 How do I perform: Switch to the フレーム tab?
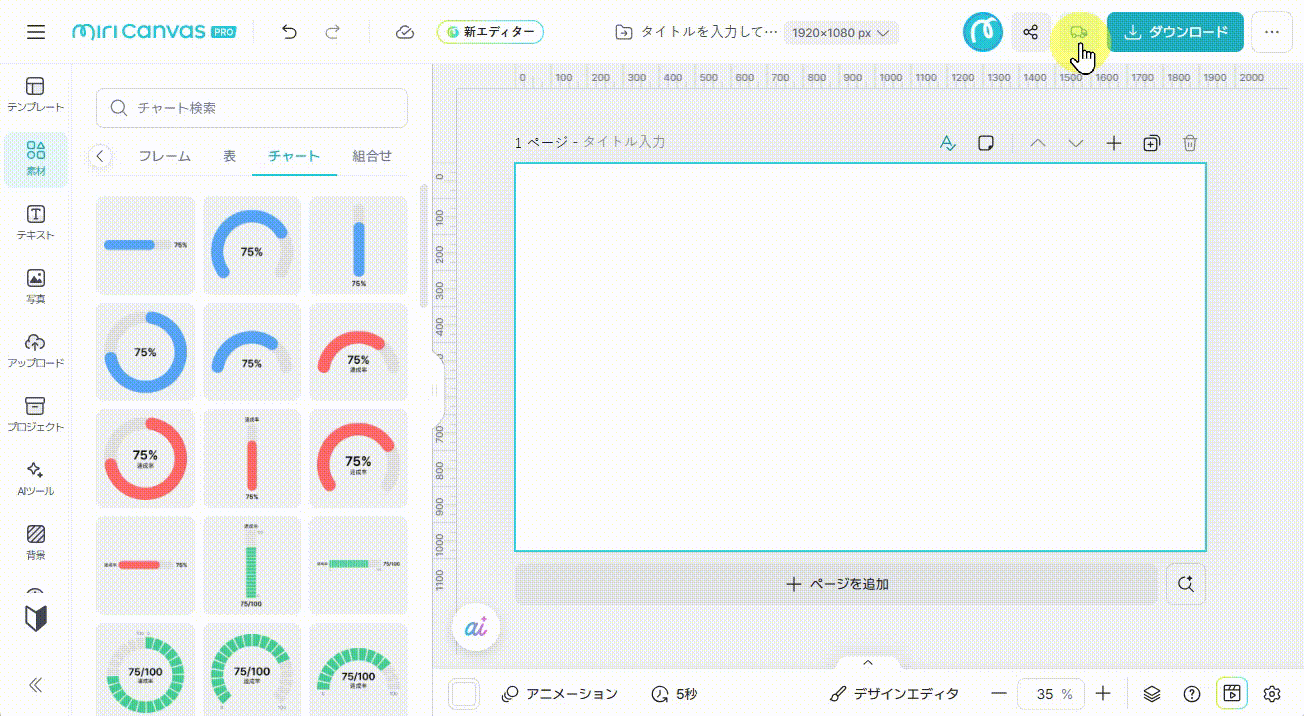164,156
